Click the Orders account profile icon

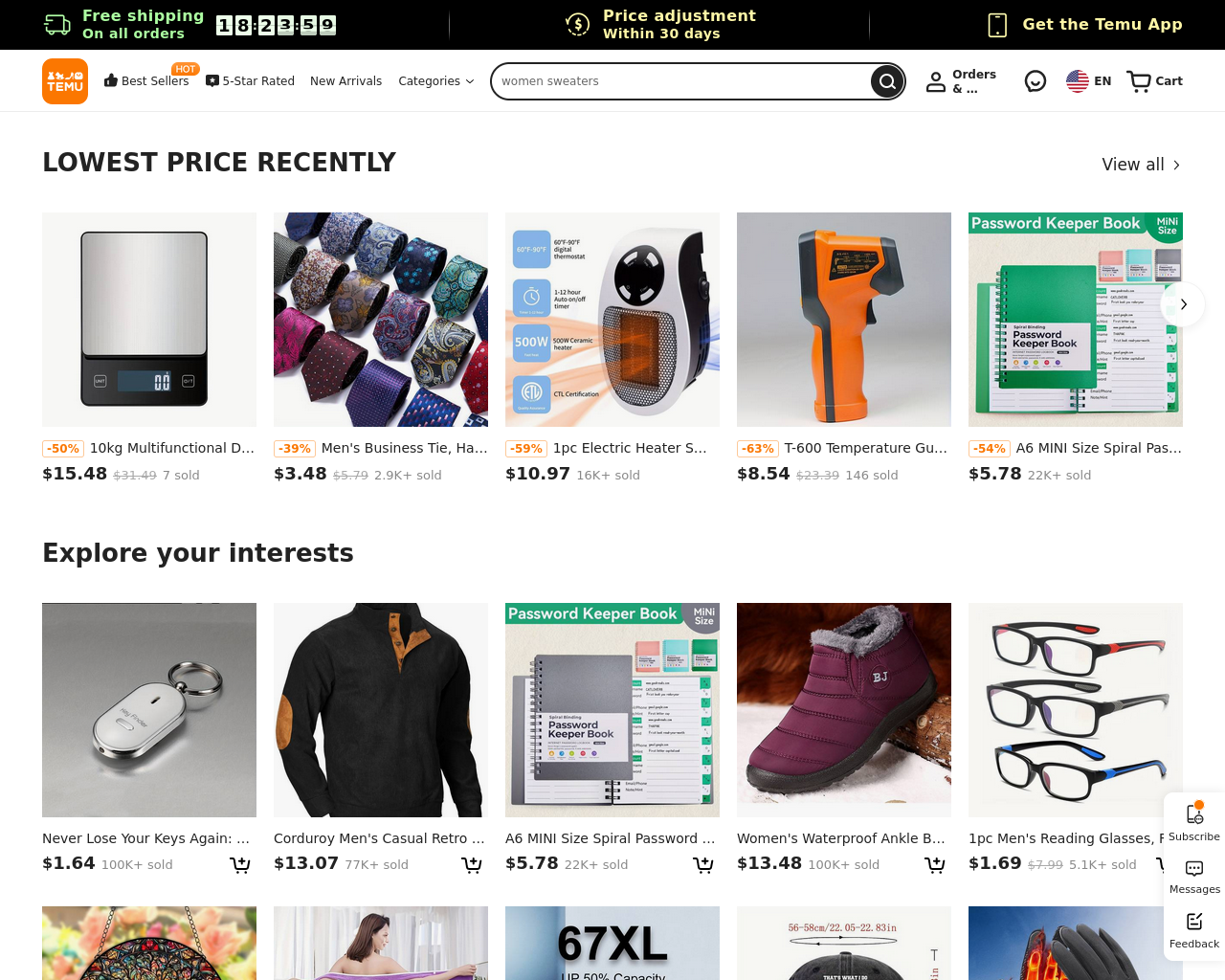tap(936, 82)
